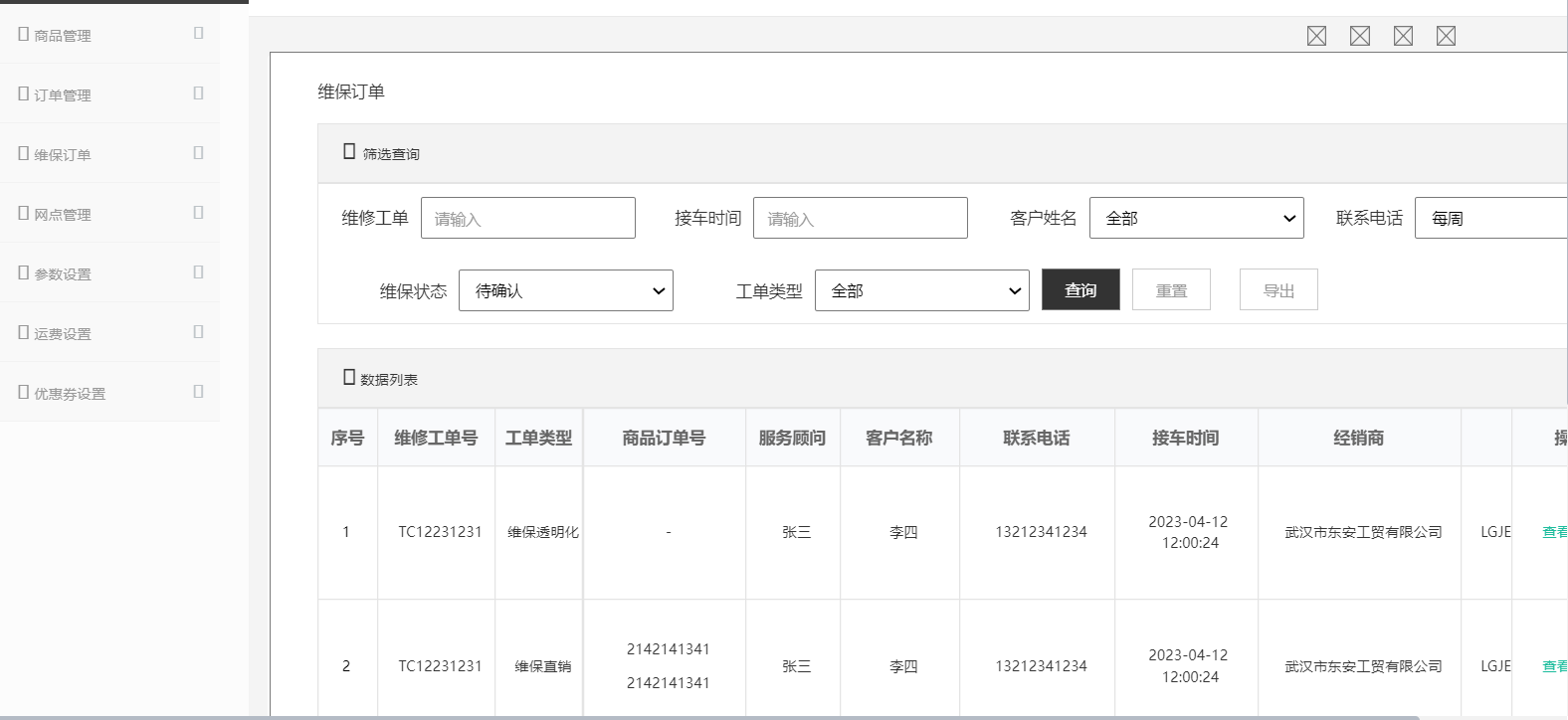
Task: Click the 维修工单号 column header
Action: click(436, 438)
